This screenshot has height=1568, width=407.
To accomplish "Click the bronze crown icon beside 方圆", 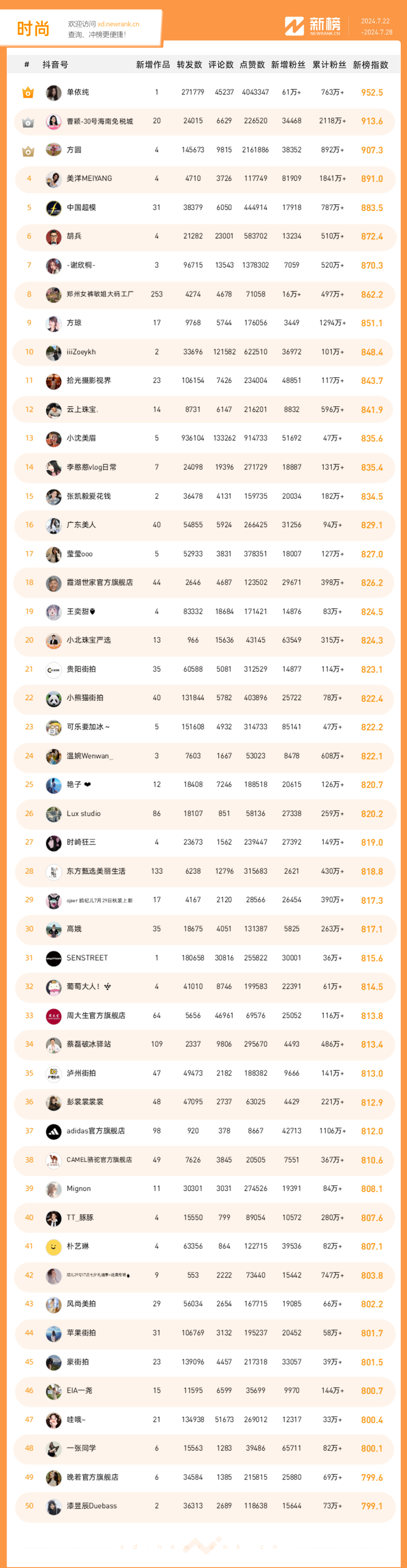I will click(28, 151).
